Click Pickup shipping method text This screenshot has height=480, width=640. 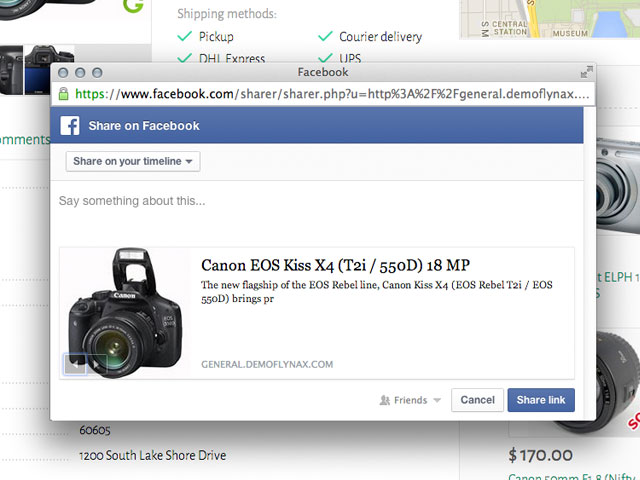[x=216, y=37]
